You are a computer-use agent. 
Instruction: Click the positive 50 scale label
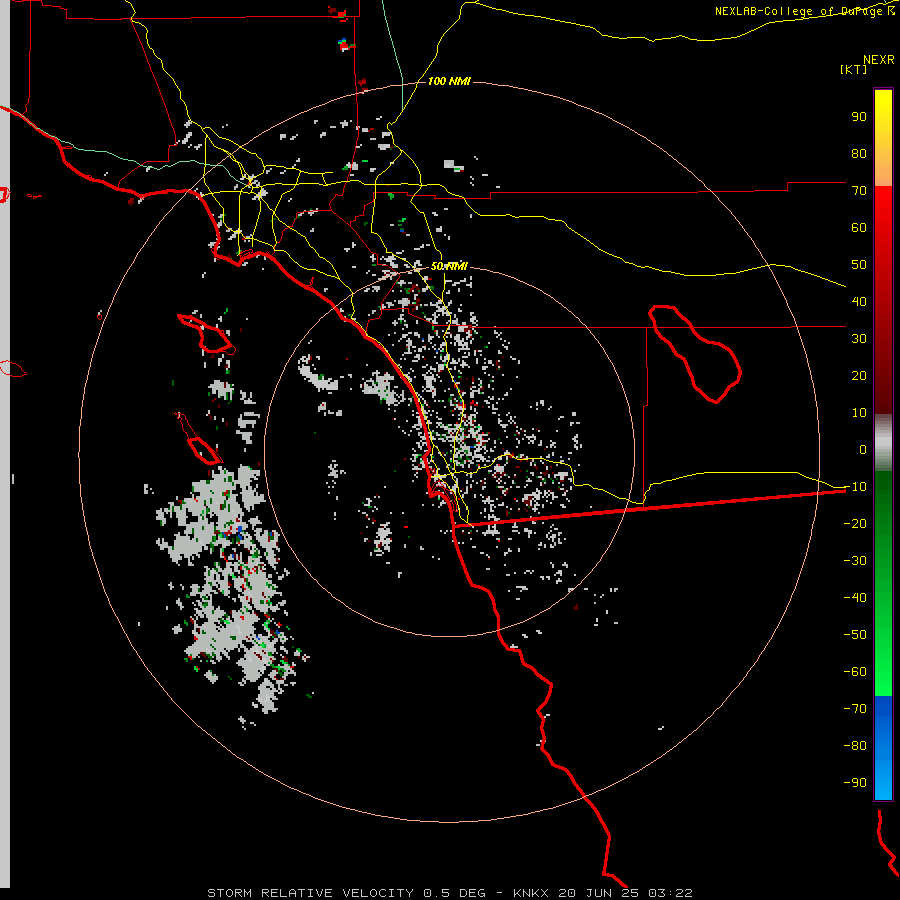click(x=859, y=265)
